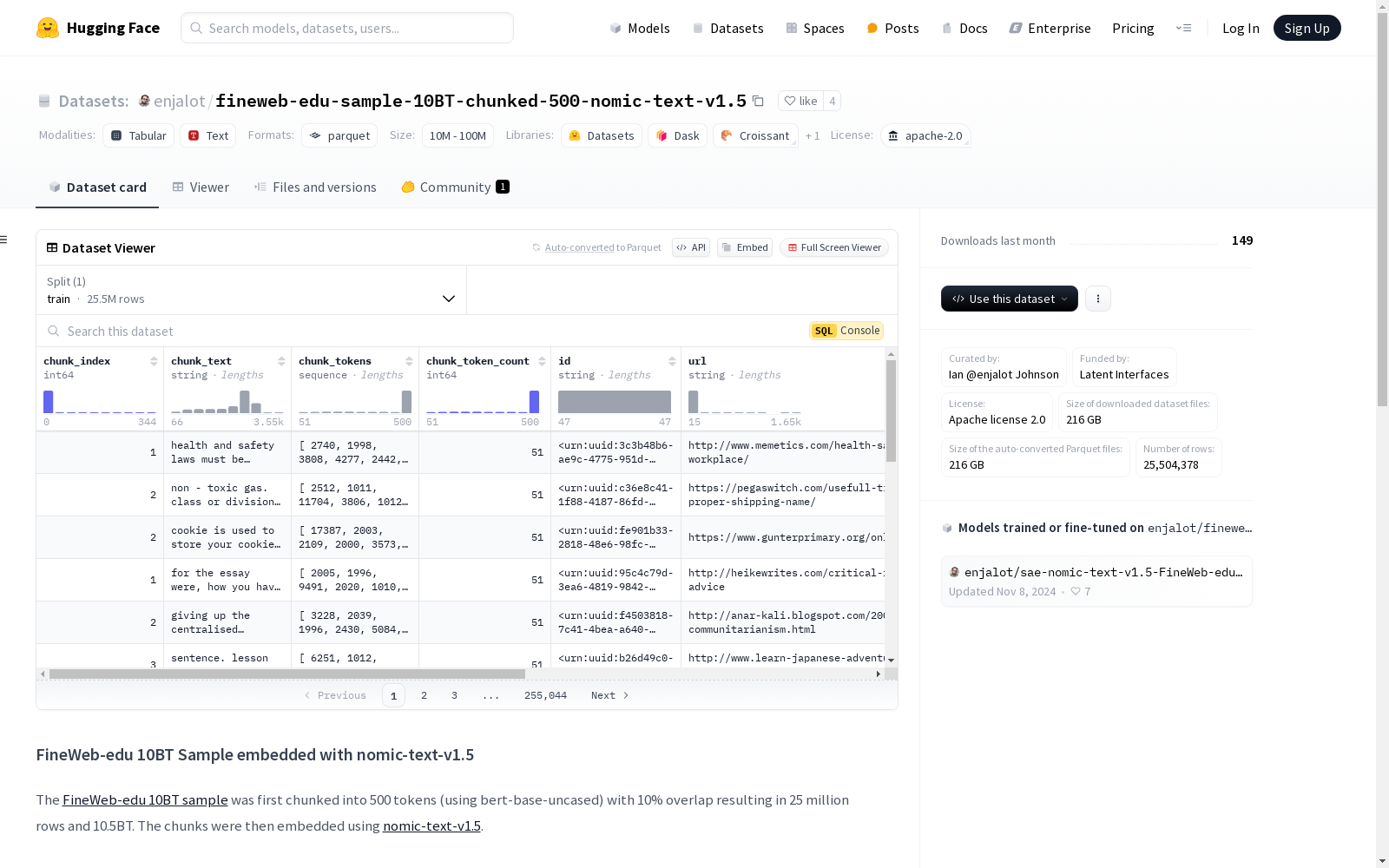This screenshot has width=1389, height=868.
Task: Click the hamburger menu icon in navbar
Action: 1183,28
